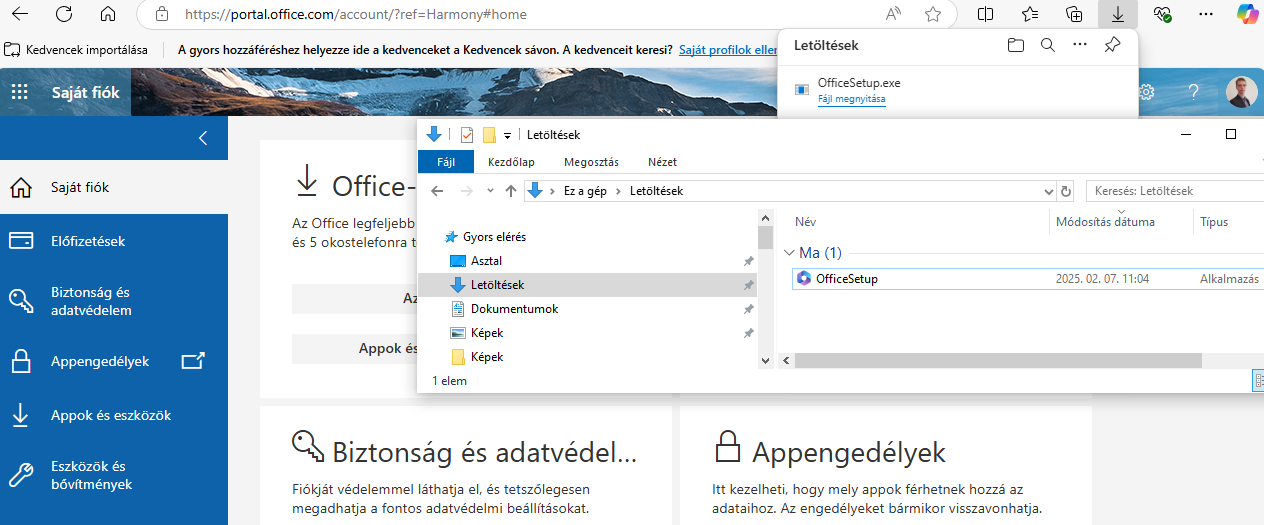This screenshot has width=1264, height=525.
Task: Open the Edge favorites list icon
Action: [1030, 14]
